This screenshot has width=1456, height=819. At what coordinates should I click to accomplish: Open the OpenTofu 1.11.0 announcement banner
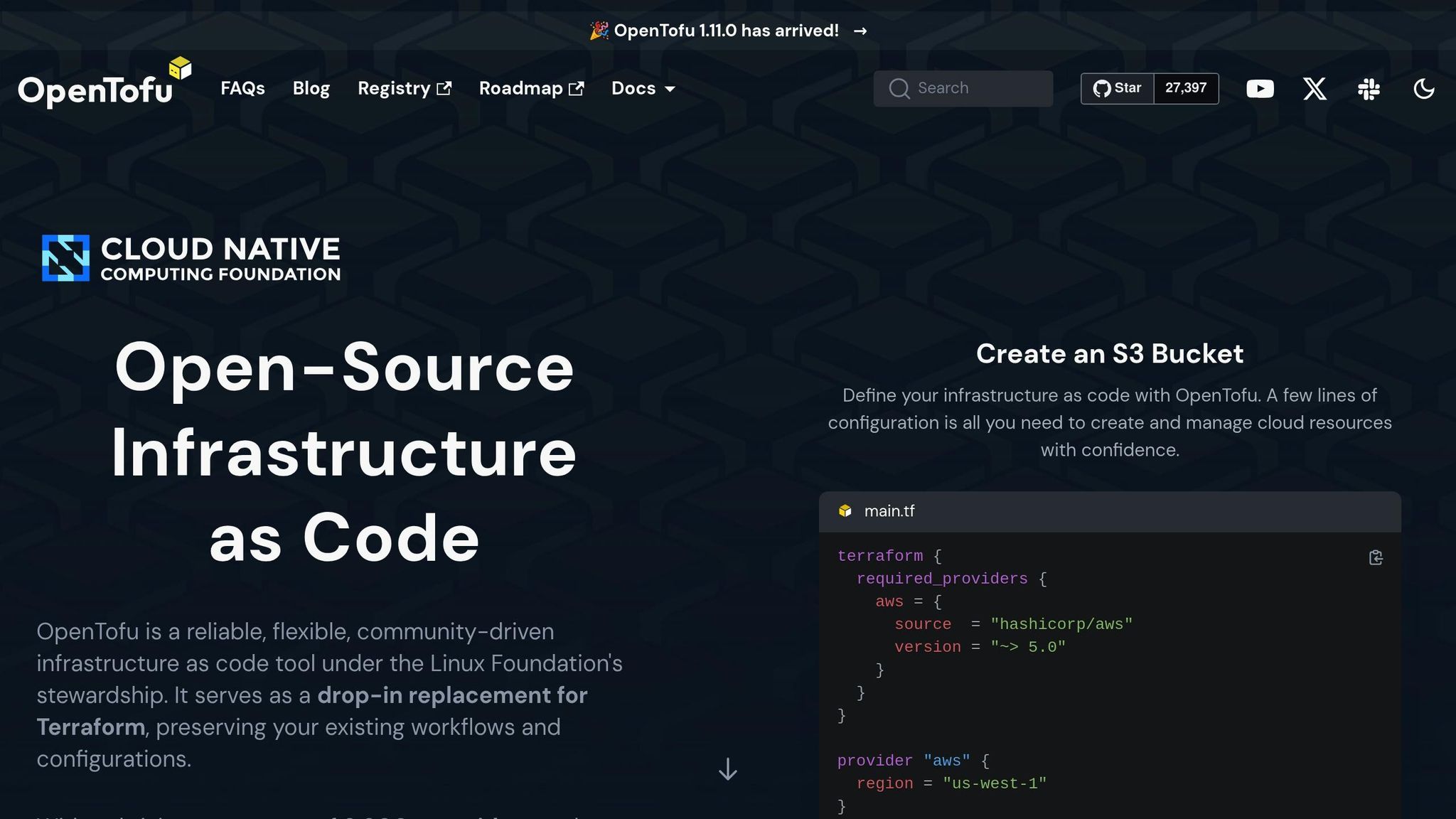tap(725, 31)
